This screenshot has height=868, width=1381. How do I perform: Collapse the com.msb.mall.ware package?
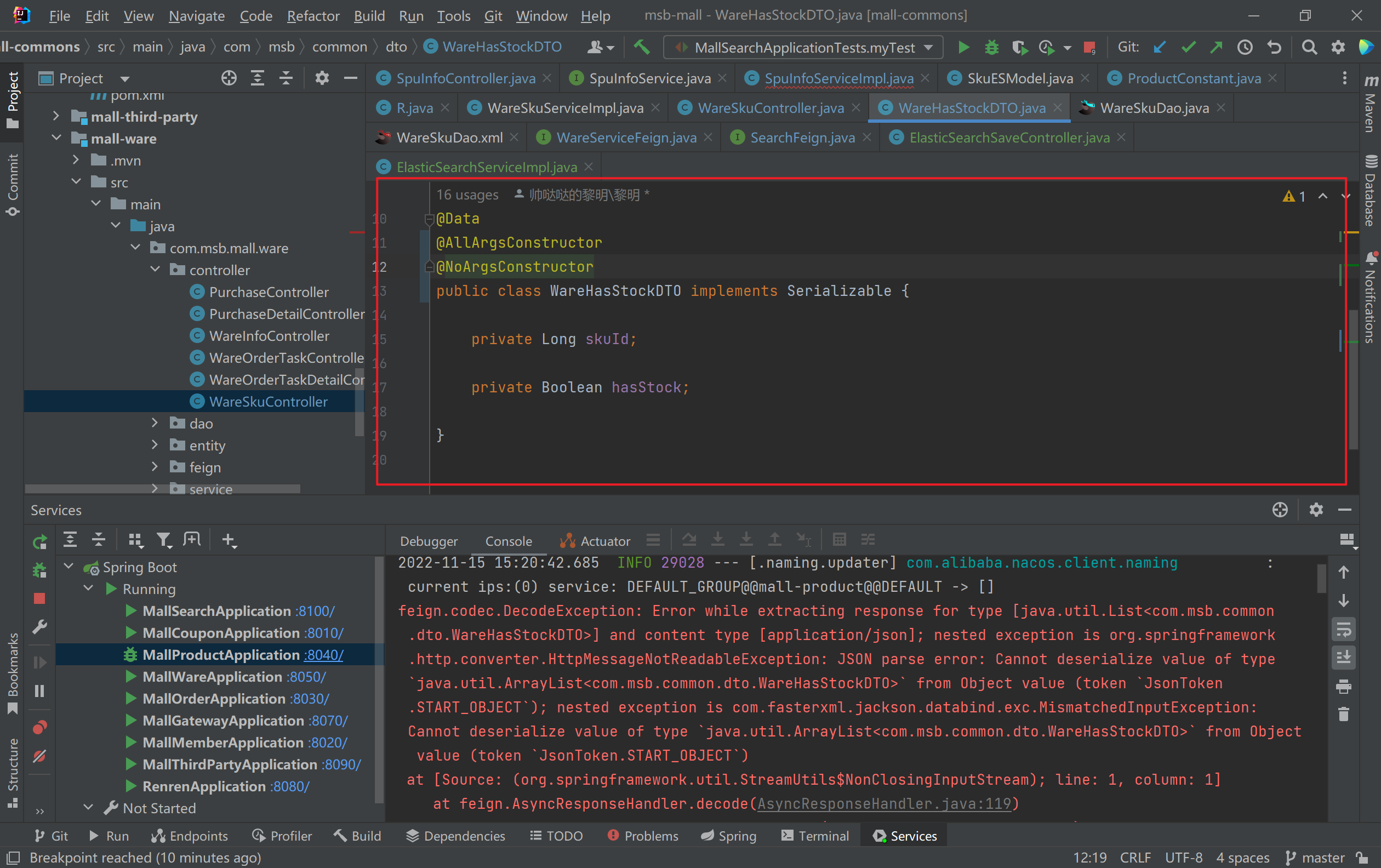(x=135, y=247)
